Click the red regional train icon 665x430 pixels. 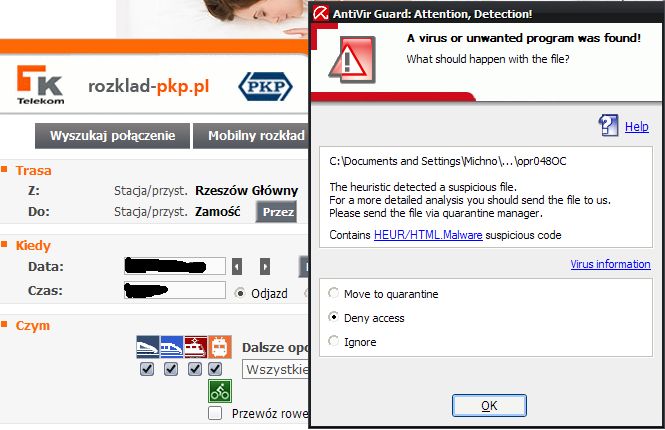coord(196,347)
